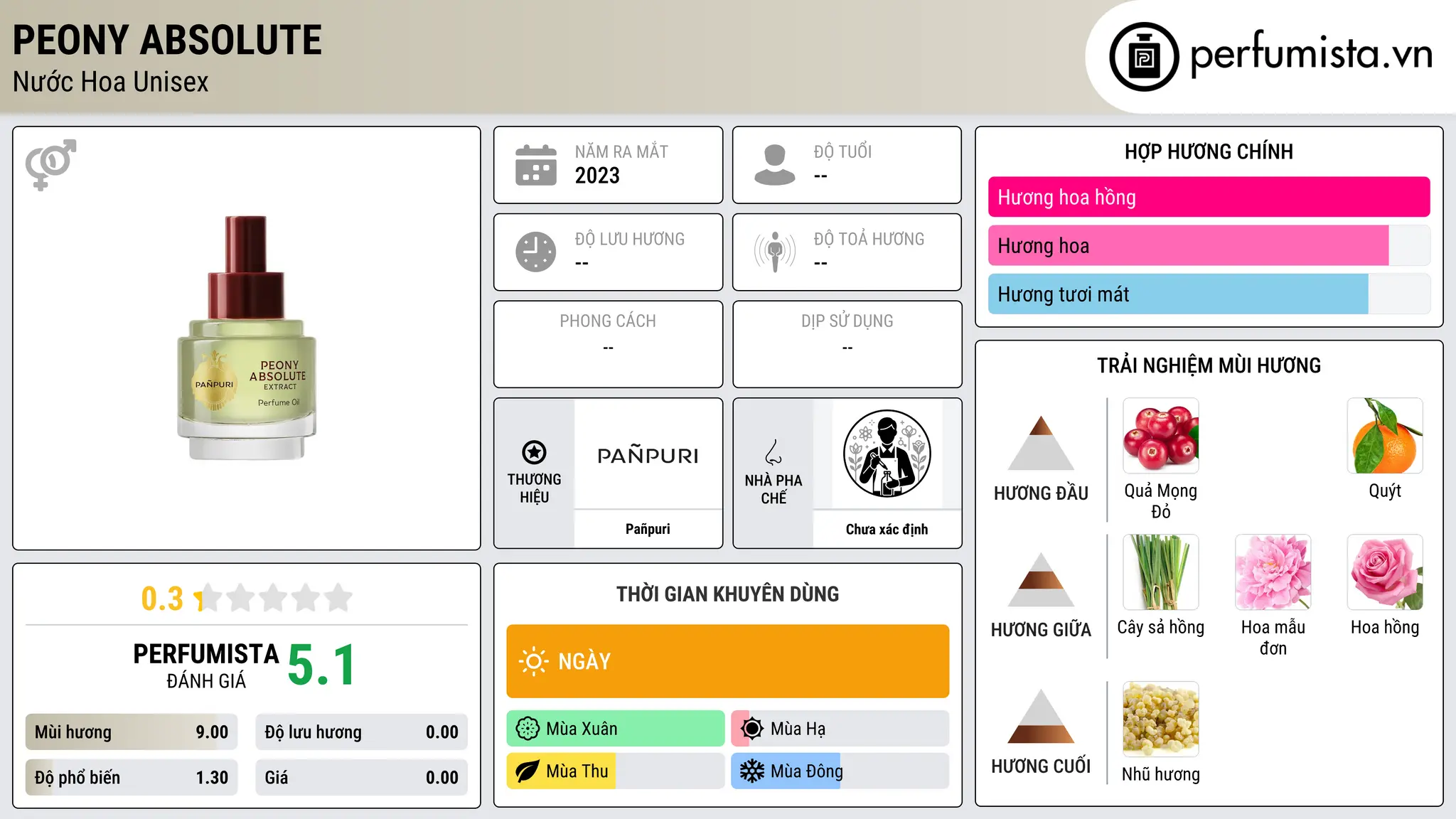Click the Hương hoa accord bar

tap(1209, 245)
